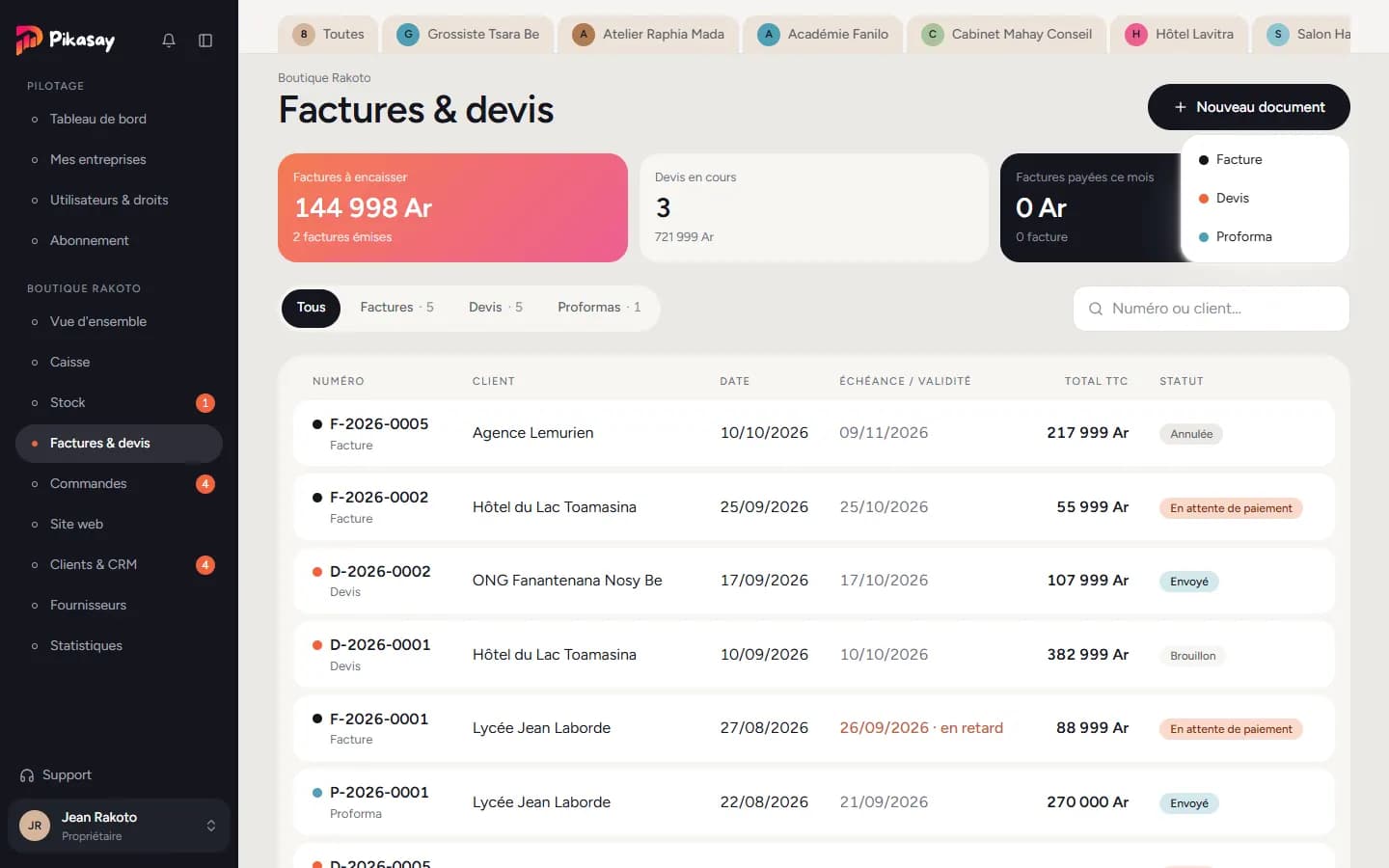1389x868 pixels.
Task: Click the search magnifier icon
Action: point(1096,309)
